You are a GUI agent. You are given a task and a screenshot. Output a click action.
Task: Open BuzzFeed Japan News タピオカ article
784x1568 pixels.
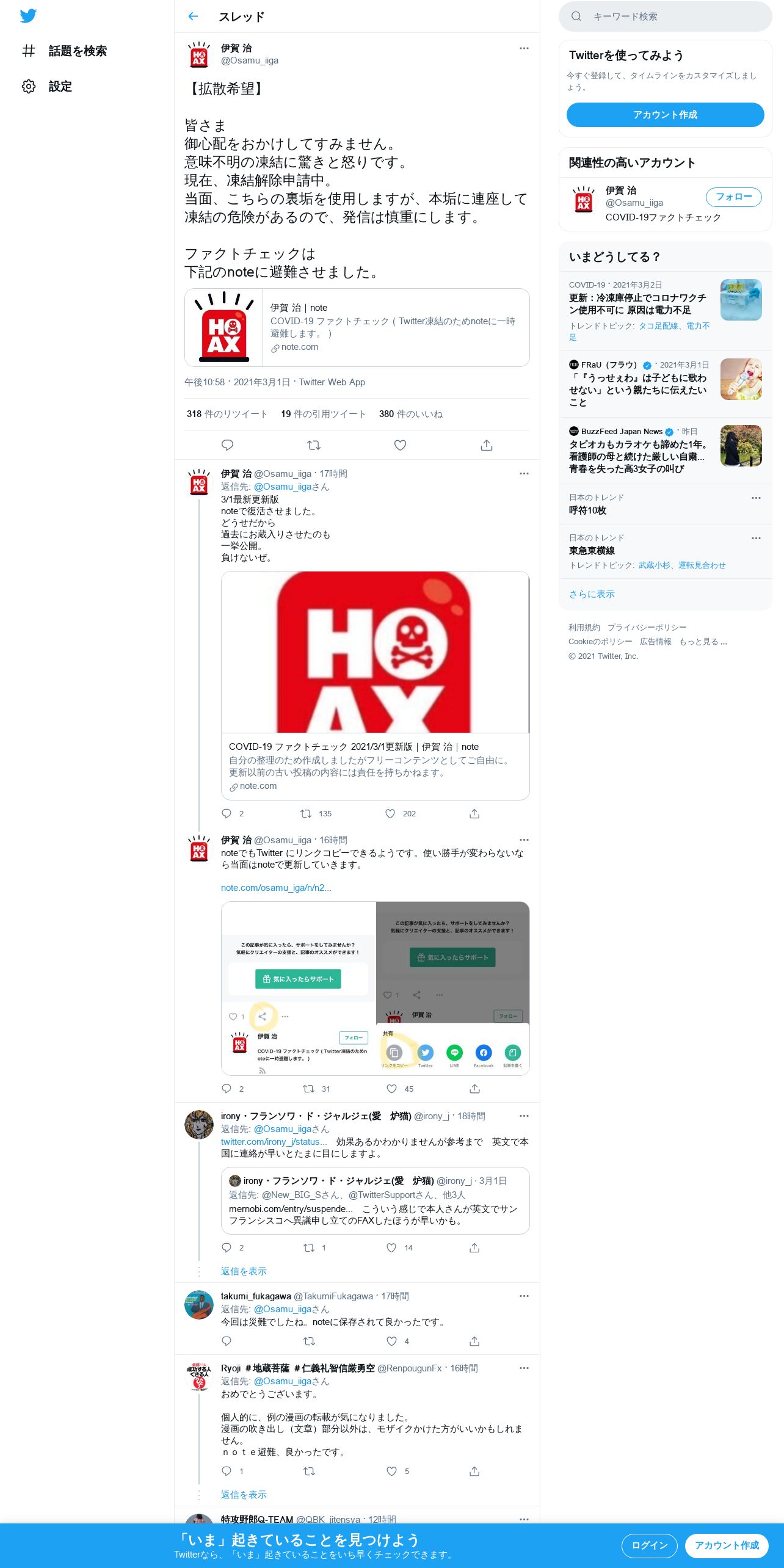[x=666, y=451]
